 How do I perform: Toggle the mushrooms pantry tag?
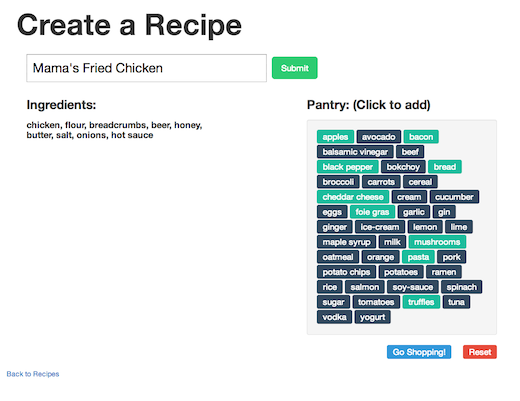(x=437, y=242)
